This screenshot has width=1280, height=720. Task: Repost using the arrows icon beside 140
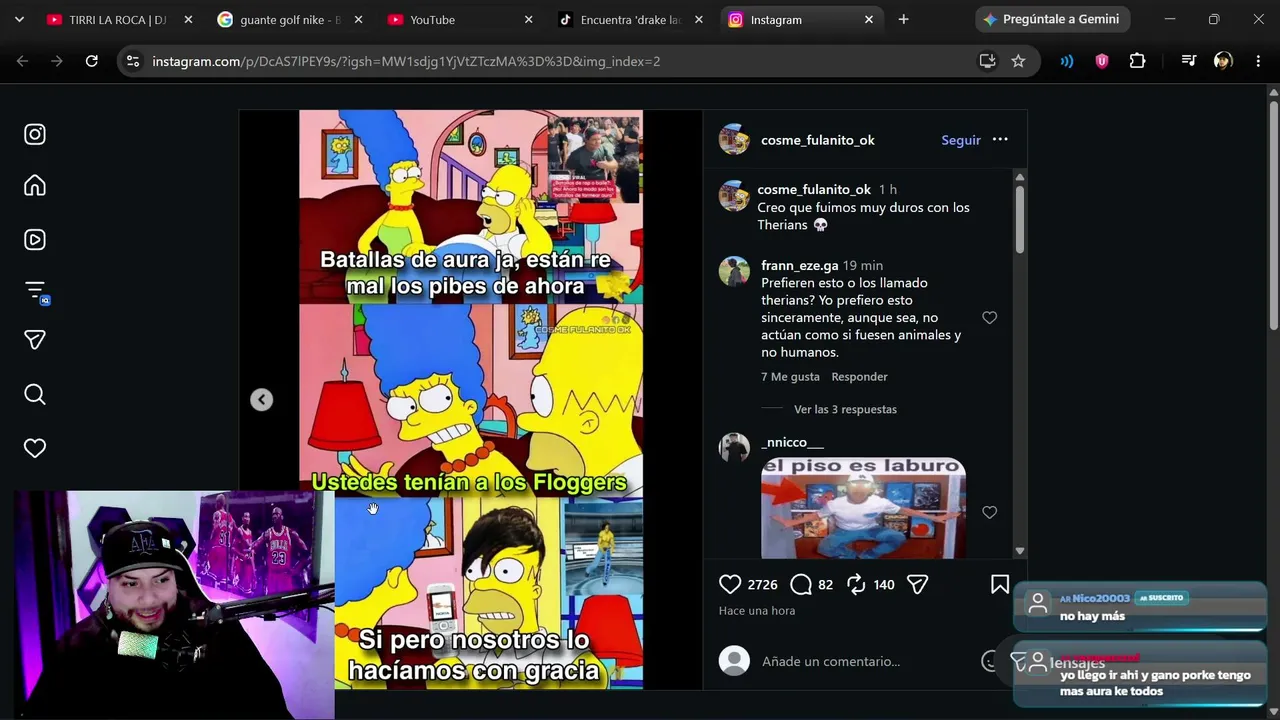pyautogui.click(x=856, y=584)
